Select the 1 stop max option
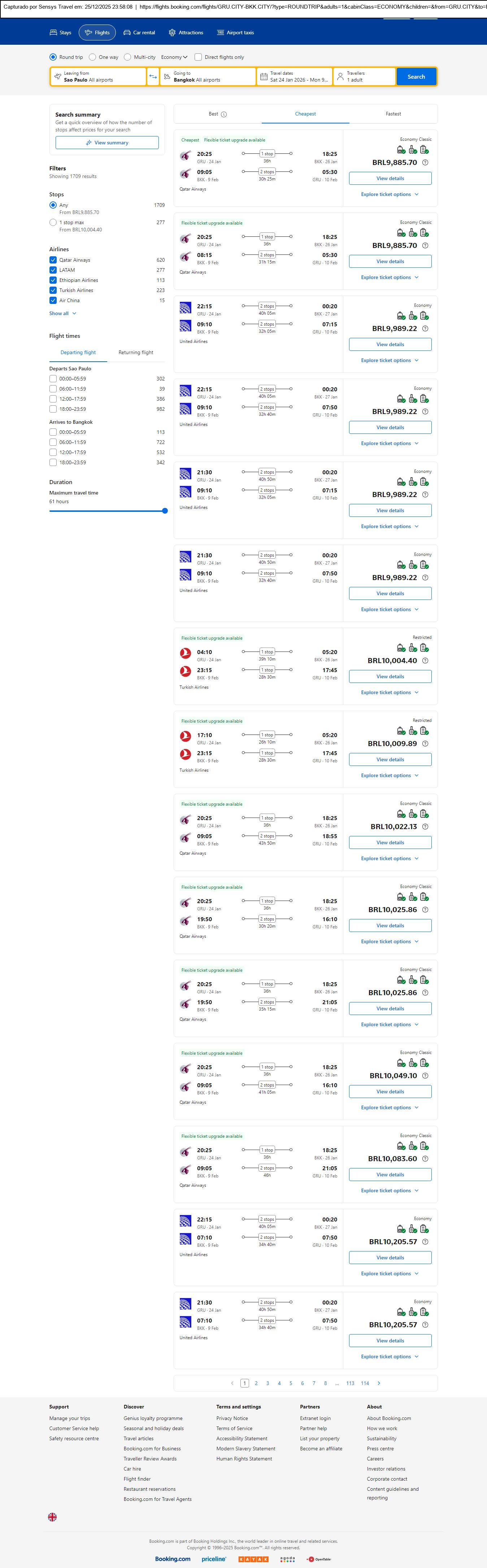 click(x=53, y=223)
